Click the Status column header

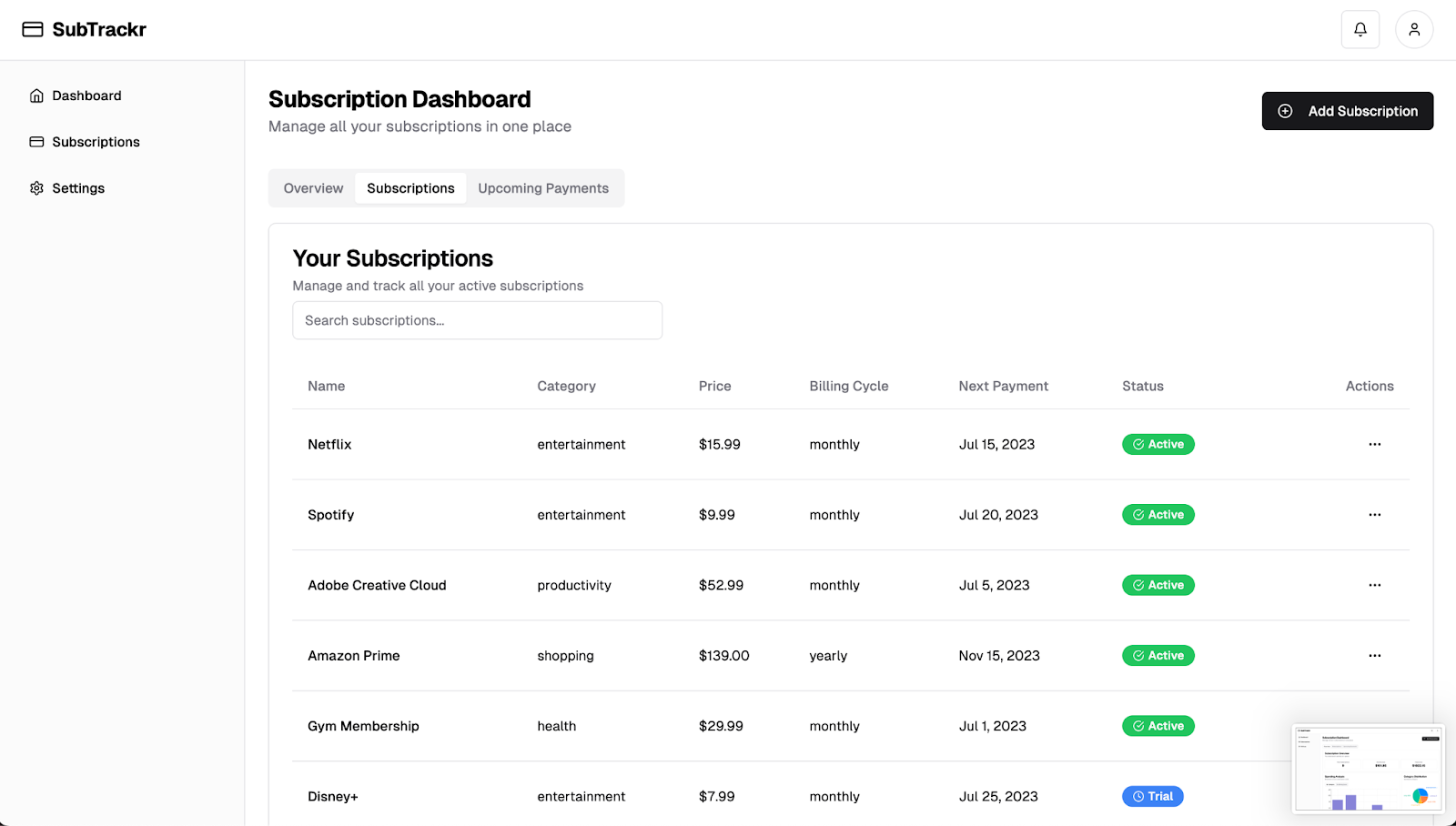click(x=1142, y=386)
